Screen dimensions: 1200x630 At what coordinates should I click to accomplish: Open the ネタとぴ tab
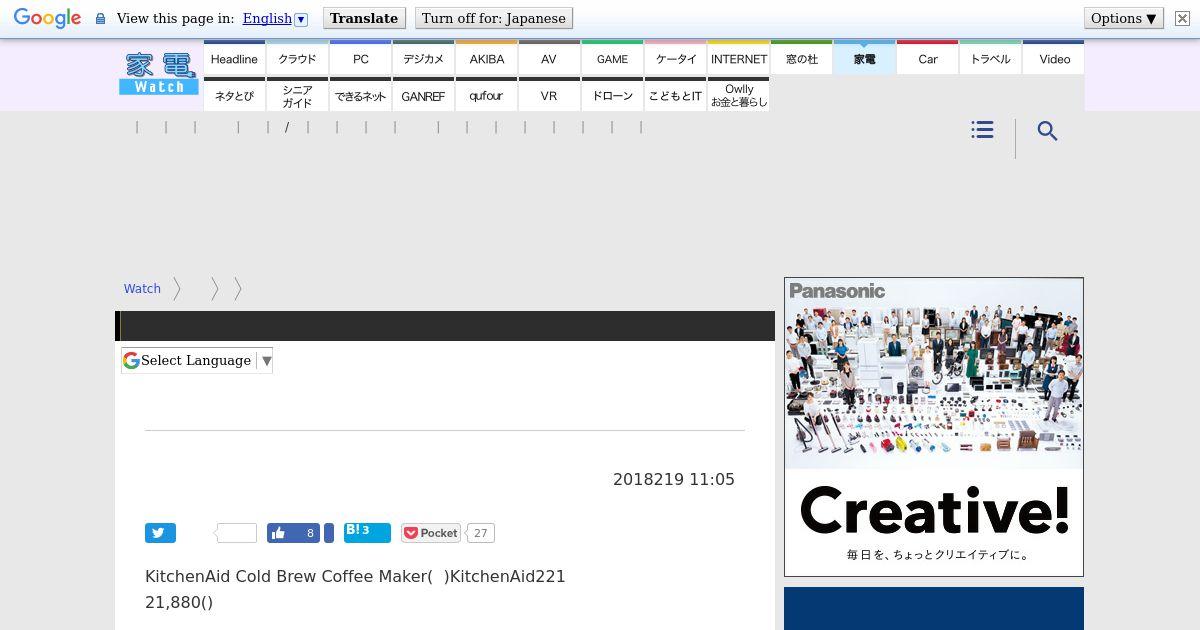click(234, 95)
